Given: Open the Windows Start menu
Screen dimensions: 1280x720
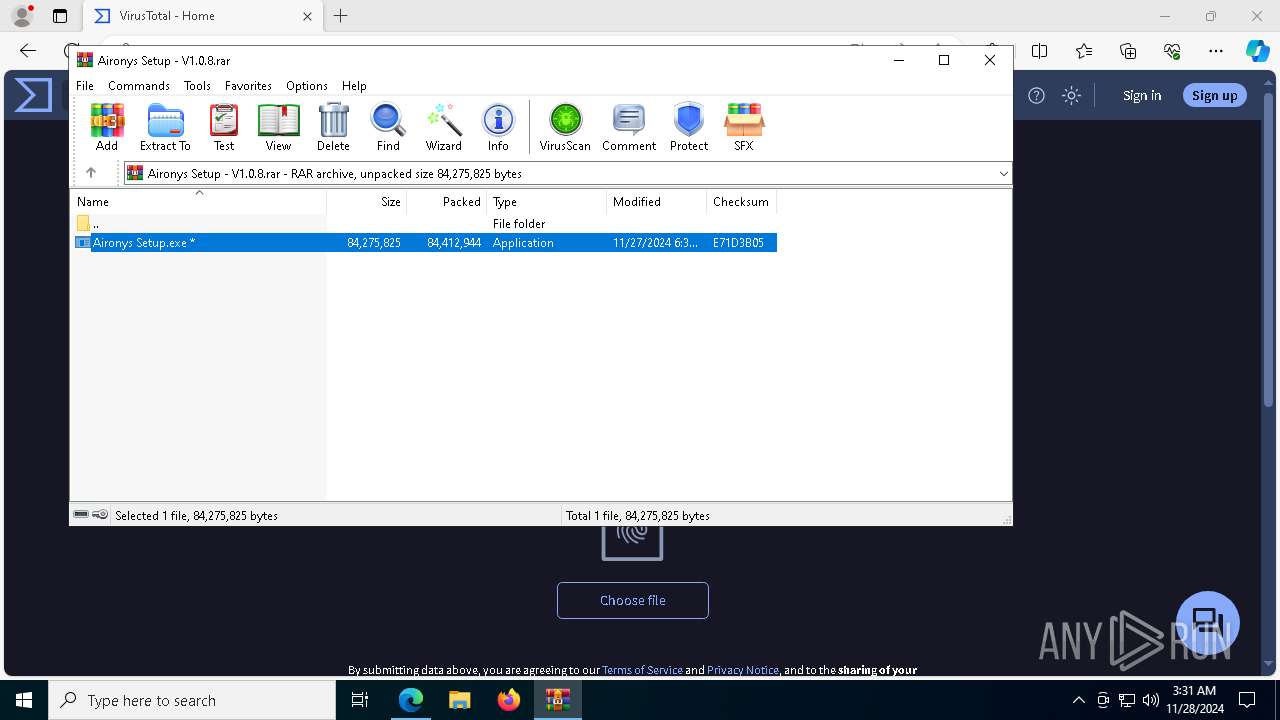Looking at the screenshot, I should 24,700.
